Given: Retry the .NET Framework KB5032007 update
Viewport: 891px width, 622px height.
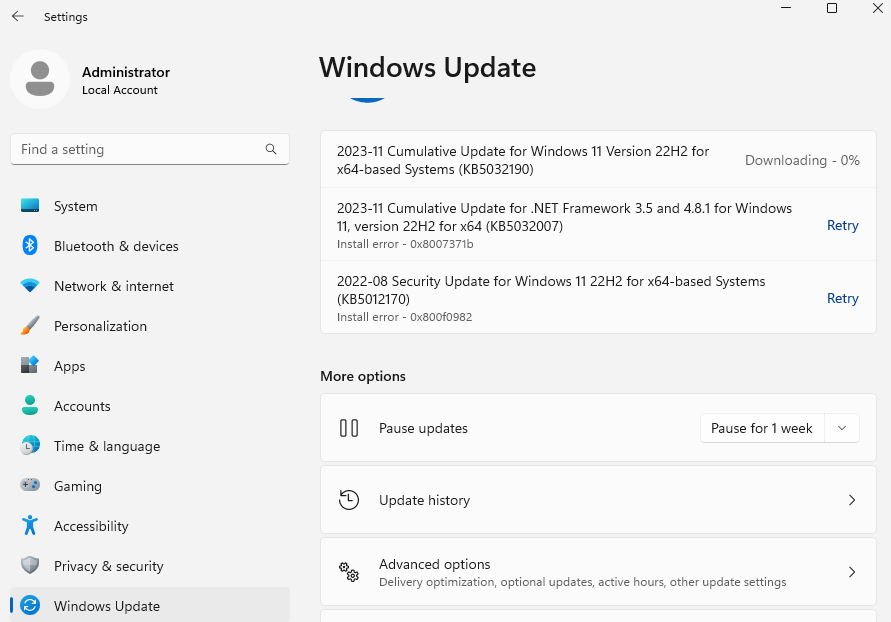Looking at the screenshot, I should [x=842, y=225].
